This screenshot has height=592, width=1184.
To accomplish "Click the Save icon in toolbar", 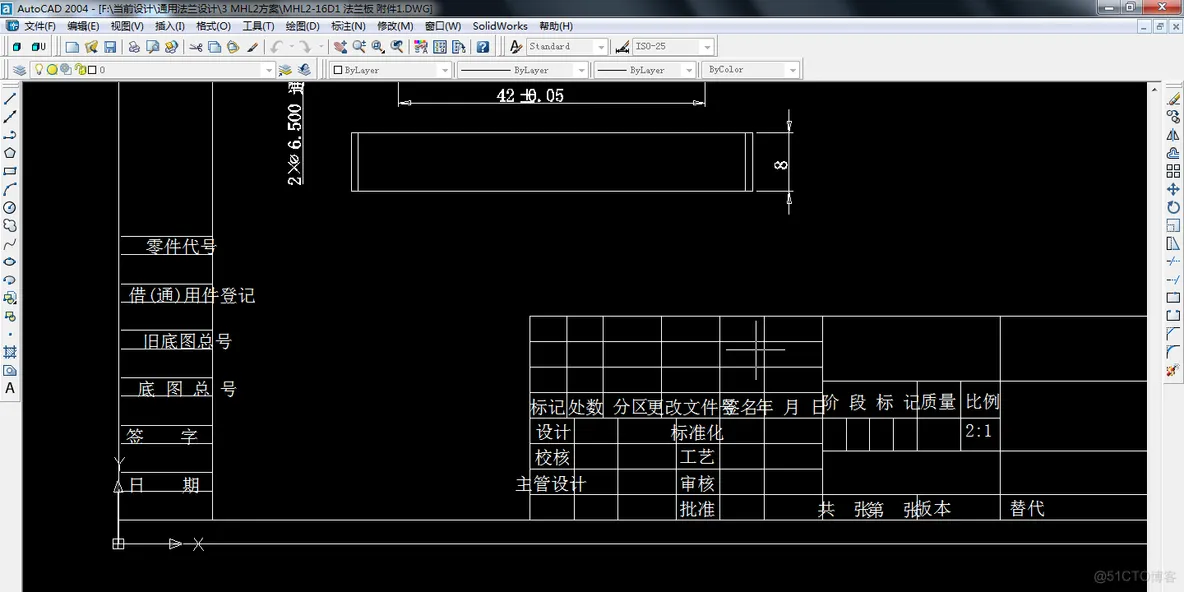I will pos(110,47).
